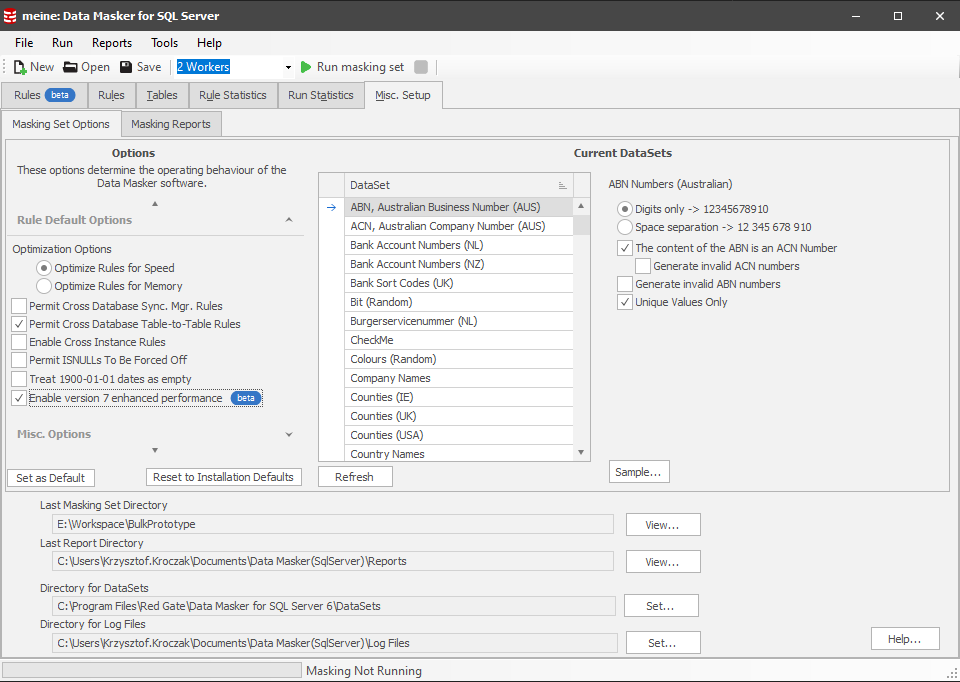Click the up triangle above Rule Default Options
This screenshot has width=960, height=682.
coord(155,204)
